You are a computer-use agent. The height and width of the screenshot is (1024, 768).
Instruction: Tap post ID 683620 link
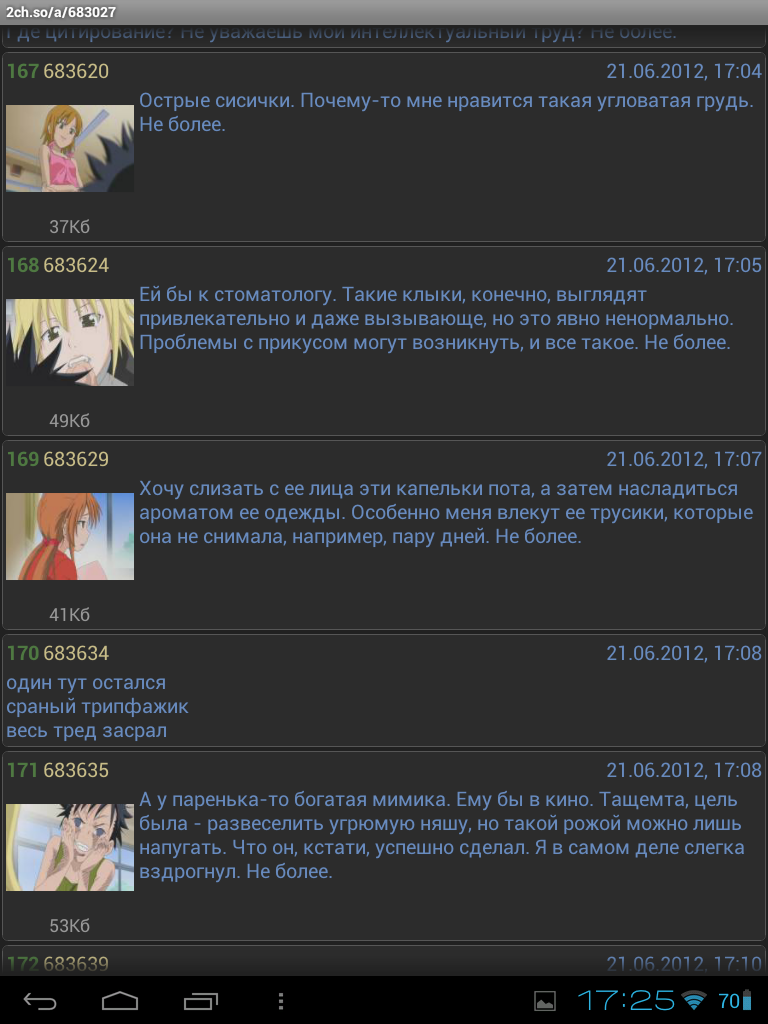point(76,71)
